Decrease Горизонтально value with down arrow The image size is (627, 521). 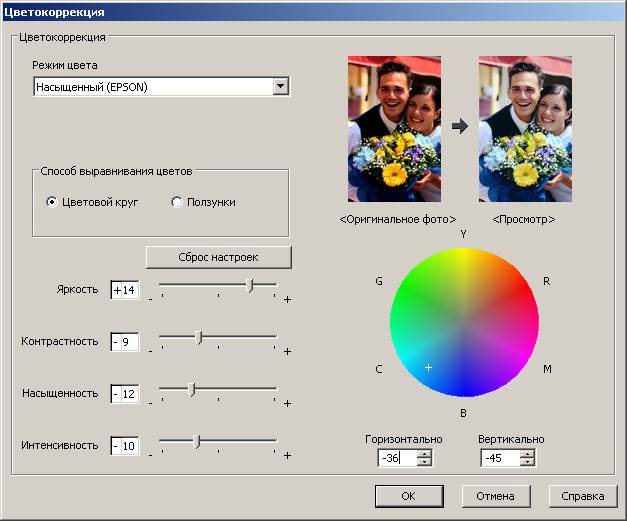(x=424, y=462)
